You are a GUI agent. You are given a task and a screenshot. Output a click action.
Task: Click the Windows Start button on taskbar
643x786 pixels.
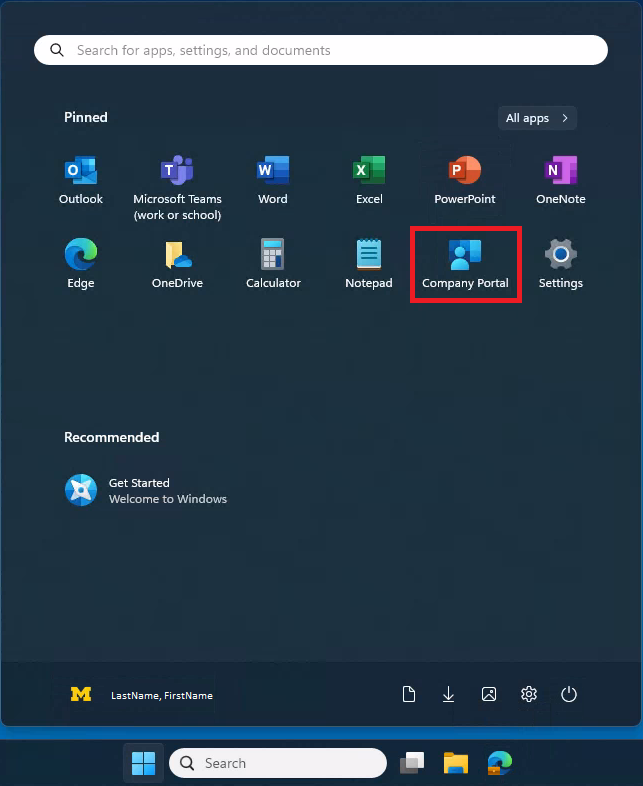[x=143, y=764]
